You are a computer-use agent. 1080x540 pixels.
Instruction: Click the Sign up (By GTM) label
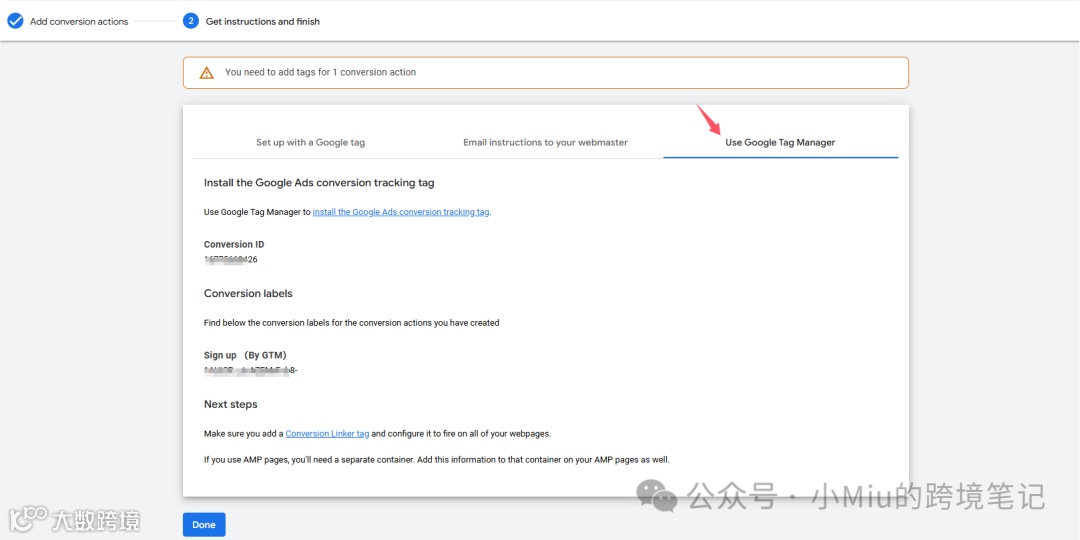pos(245,355)
